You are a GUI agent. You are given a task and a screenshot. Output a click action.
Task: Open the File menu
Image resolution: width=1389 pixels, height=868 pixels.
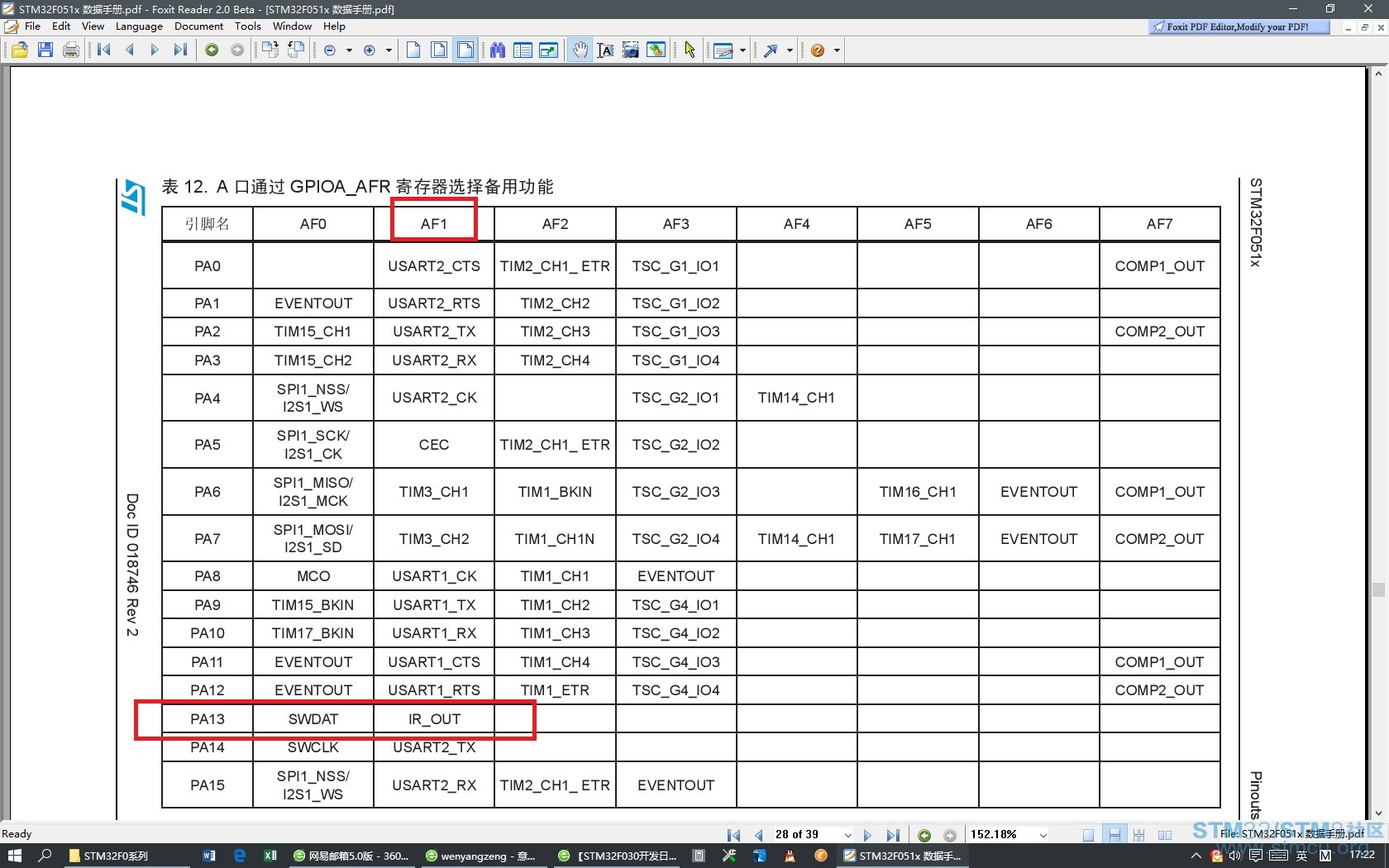pos(32,26)
